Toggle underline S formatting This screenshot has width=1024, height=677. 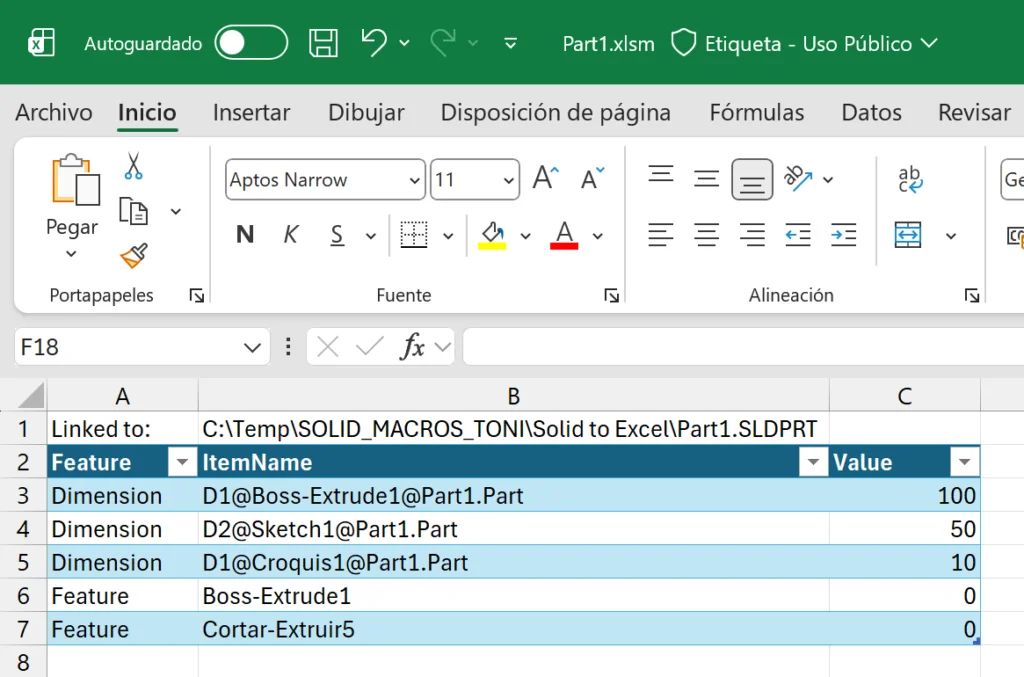pyautogui.click(x=337, y=234)
